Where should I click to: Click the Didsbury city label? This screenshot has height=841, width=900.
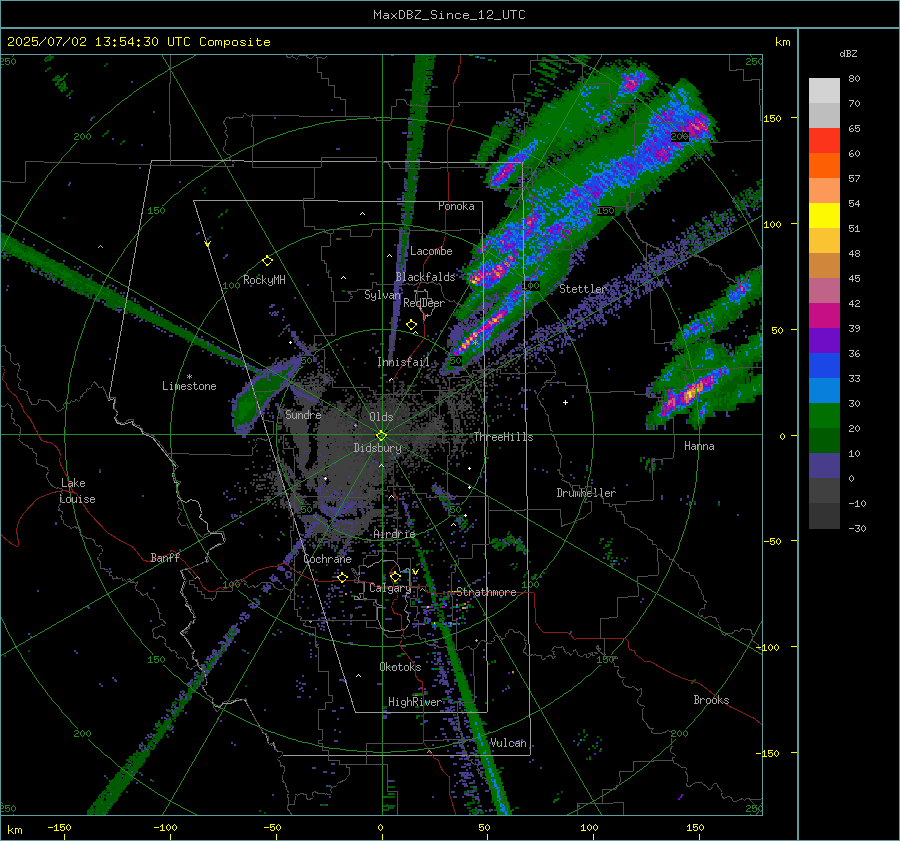[377, 448]
